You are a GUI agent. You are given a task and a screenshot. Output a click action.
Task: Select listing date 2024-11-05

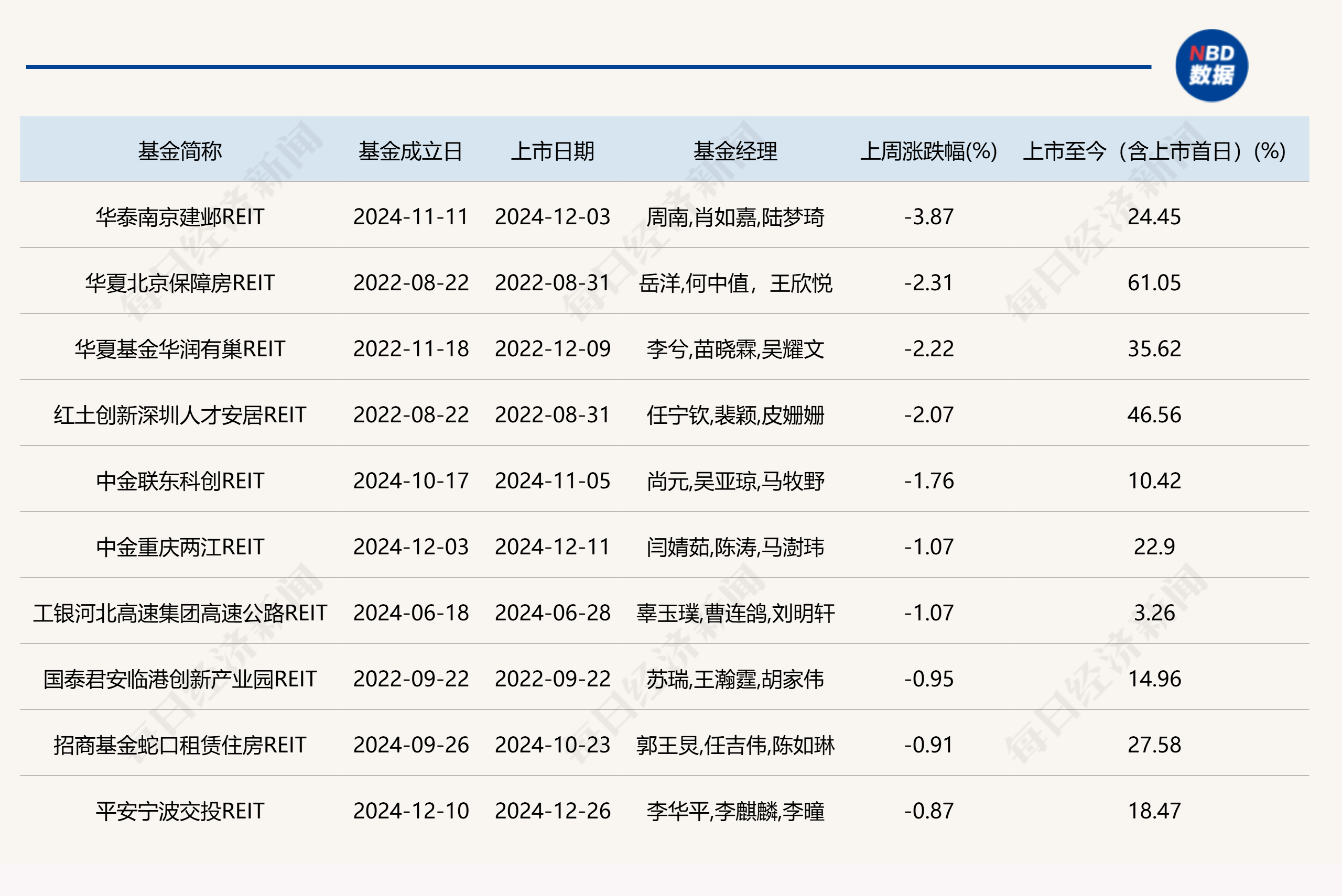pos(553,481)
